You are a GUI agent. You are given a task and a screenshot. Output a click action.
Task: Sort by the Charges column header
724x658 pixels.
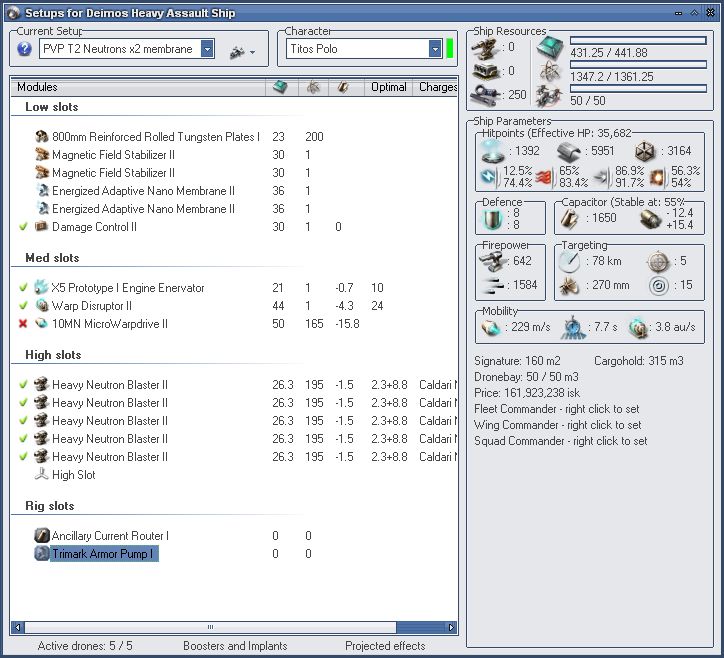tap(437, 87)
